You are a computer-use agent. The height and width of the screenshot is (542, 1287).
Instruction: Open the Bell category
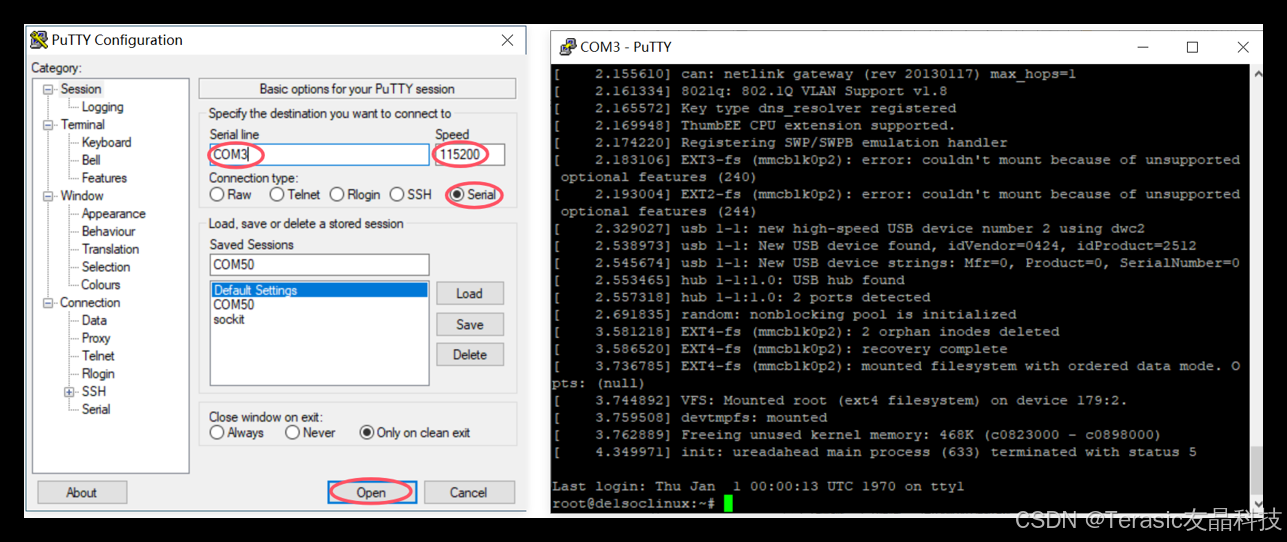[x=91, y=160]
